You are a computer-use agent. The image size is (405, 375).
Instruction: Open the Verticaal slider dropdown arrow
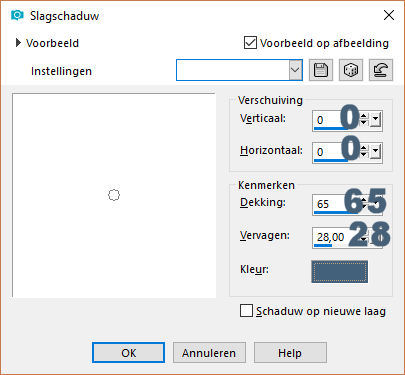[x=376, y=119]
